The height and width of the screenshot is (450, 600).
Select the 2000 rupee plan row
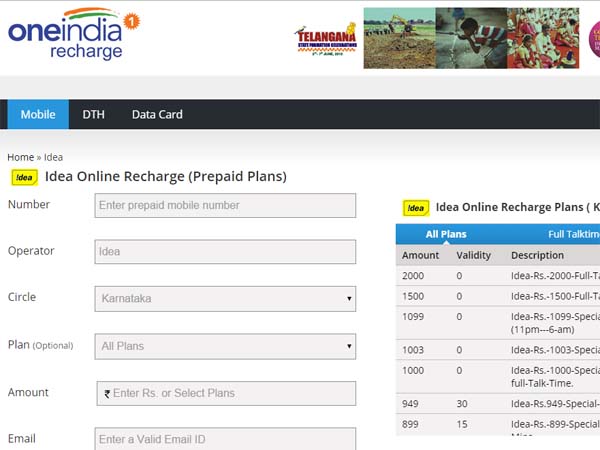pyautogui.click(x=498, y=275)
